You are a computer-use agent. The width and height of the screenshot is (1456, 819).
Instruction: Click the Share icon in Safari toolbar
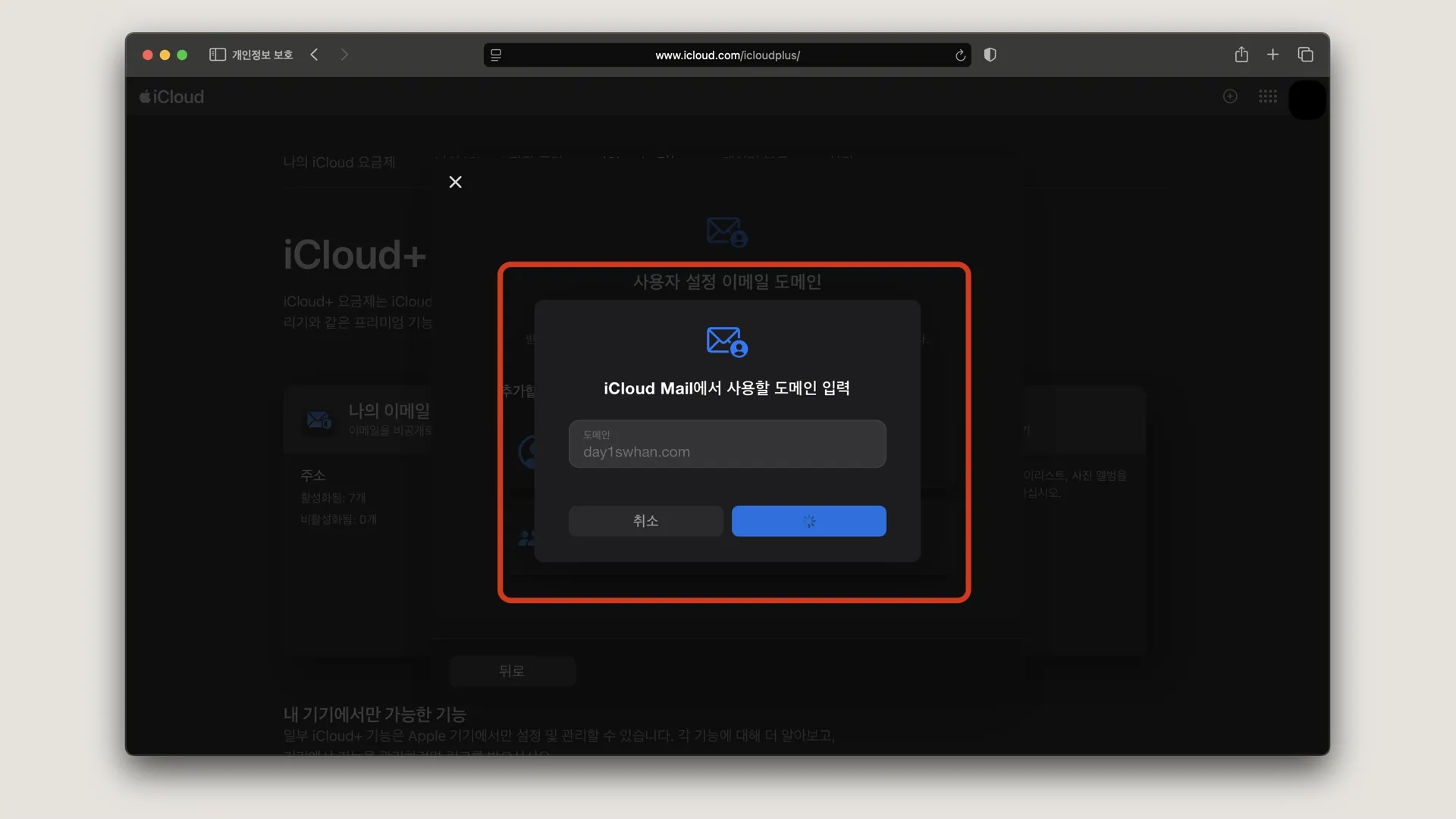pyautogui.click(x=1241, y=55)
